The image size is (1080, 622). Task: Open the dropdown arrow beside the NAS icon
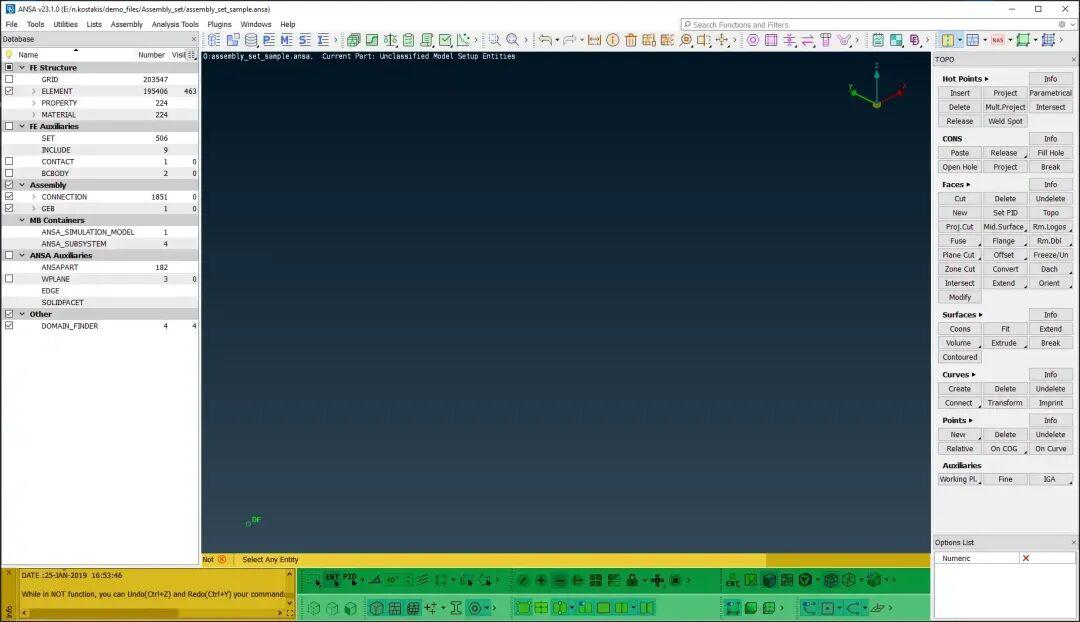coord(1010,40)
